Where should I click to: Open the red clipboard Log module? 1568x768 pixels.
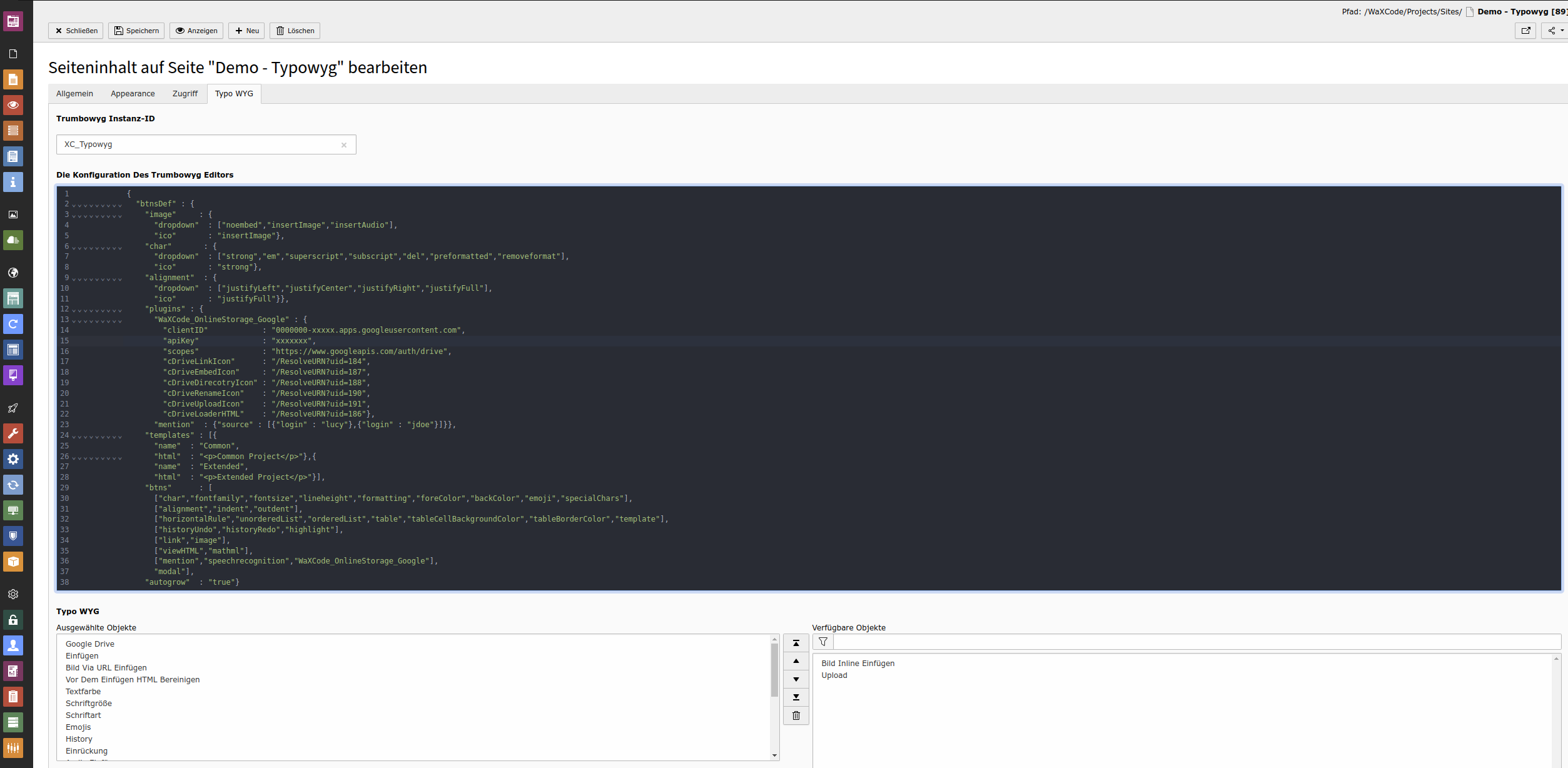[13, 697]
